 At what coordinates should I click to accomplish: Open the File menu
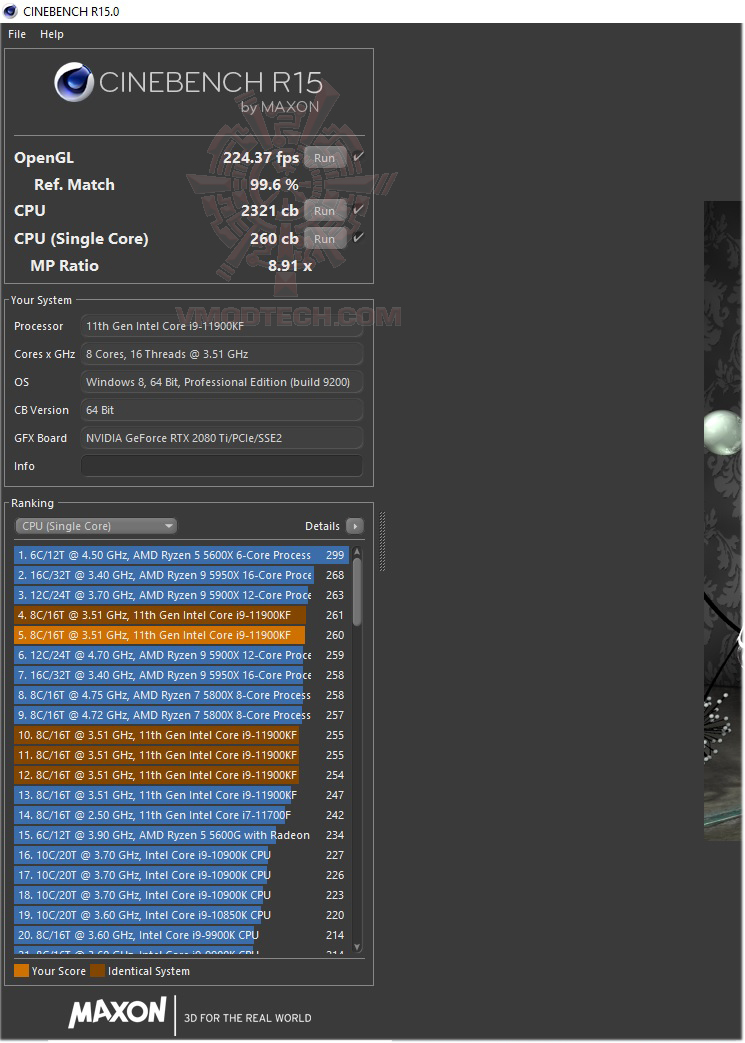pyautogui.click(x=17, y=34)
